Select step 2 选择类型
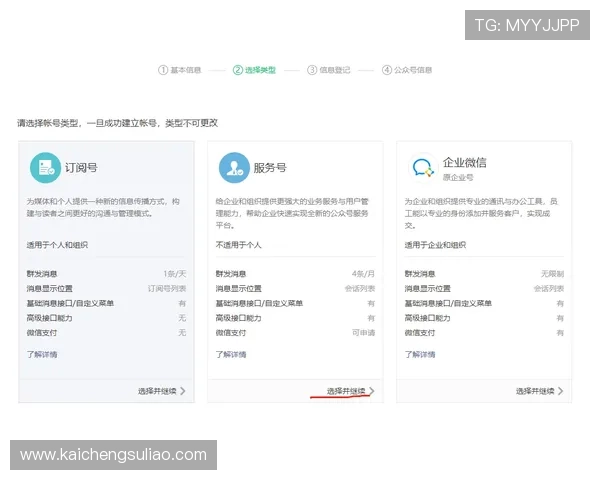Screen dimensions: 600x480 point(254,70)
